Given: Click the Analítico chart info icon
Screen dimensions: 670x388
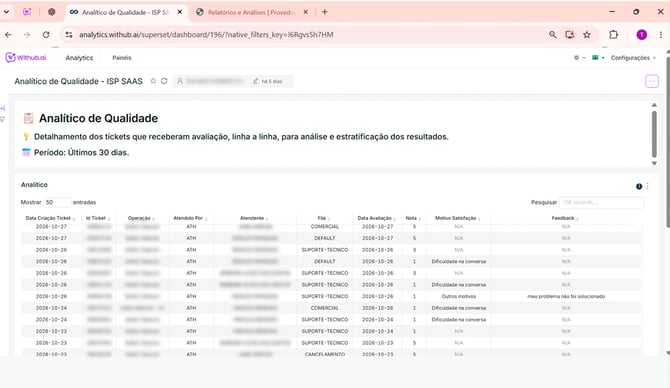Looking at the screenshot, I should click(639, 186).
